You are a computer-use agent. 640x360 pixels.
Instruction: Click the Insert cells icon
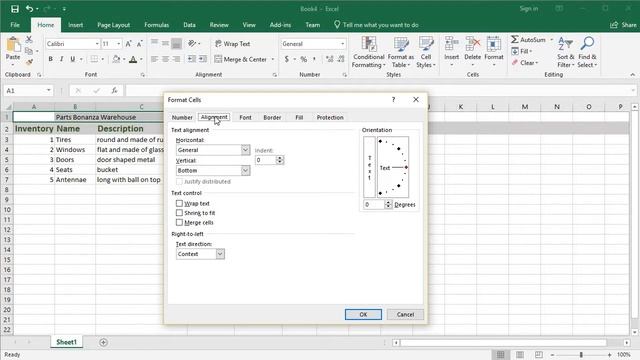[x=451, y=44]
